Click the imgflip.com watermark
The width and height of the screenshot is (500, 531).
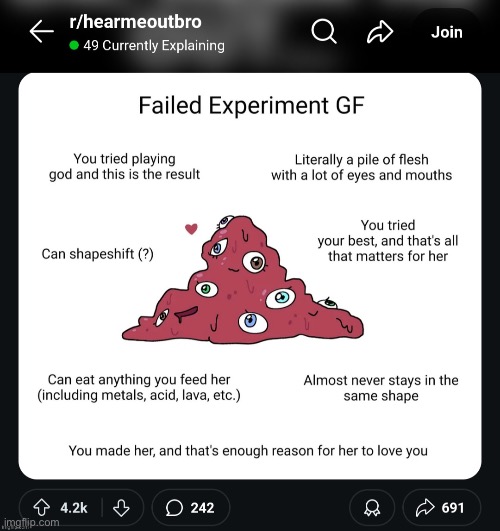coord(32,523)
